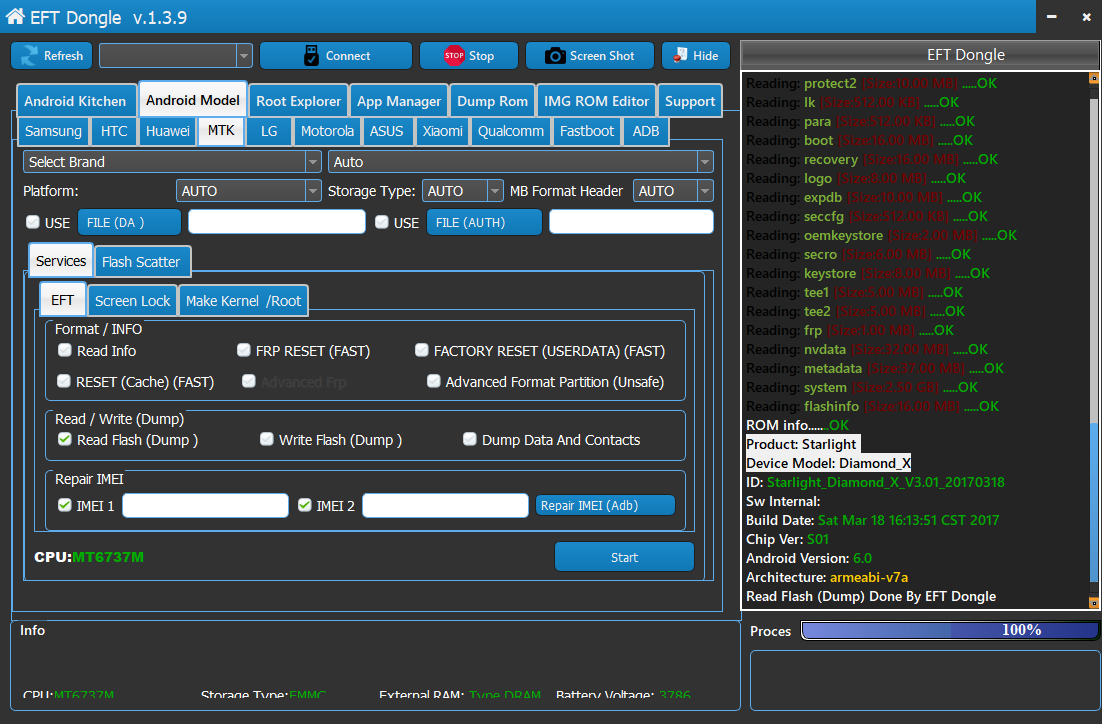
Task: Click the Start button
Action: (624, 557)
